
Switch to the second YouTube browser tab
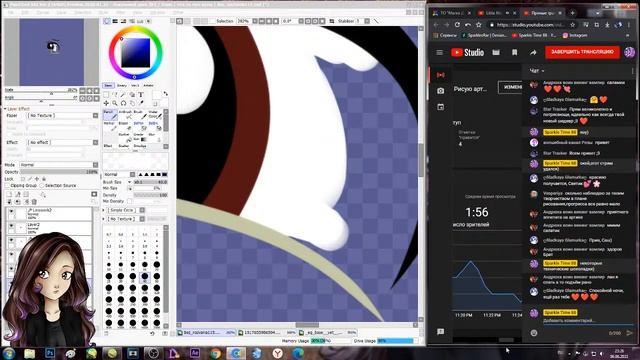pos(497,13)
